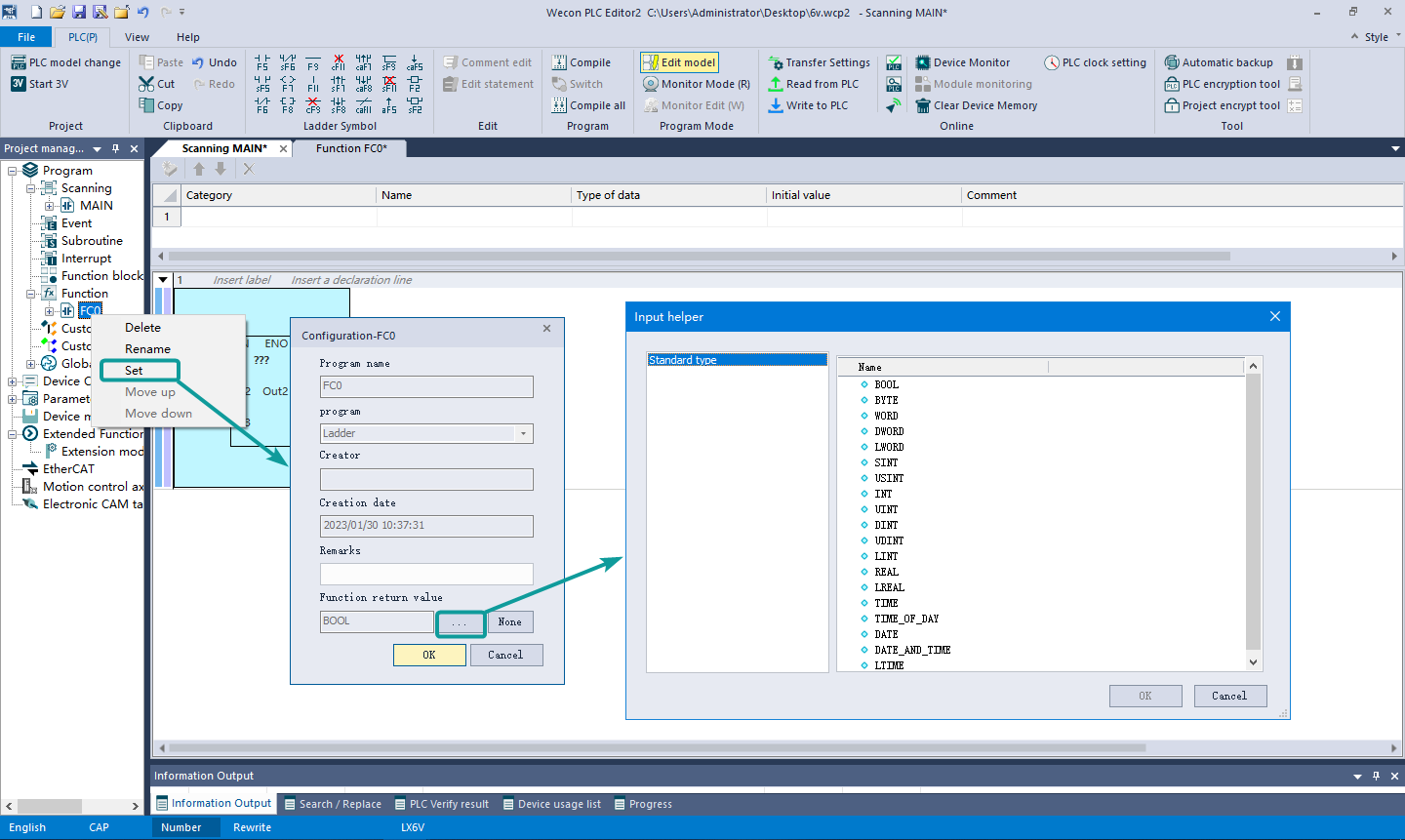Click the Input helper type list scrollbar
Viewport: 1405px width, 840px height.
(x=1254, y=512)
